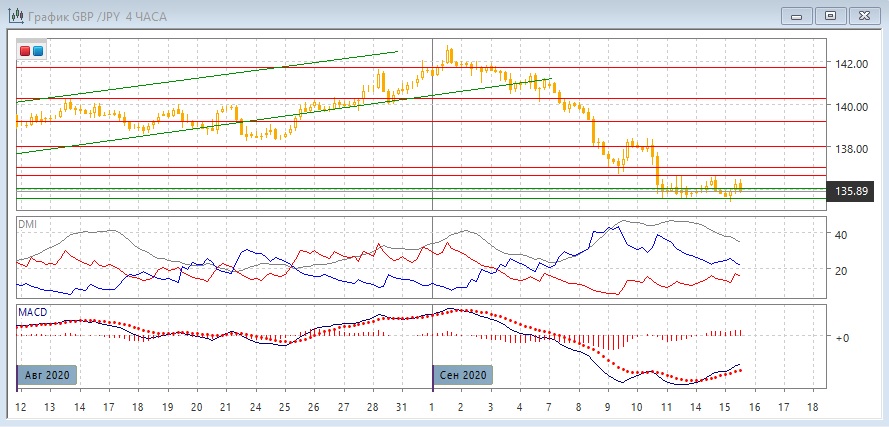Select the DMI indicator label
This screenshot has width=889, height=427.
pyautogui.click(x=27, y=224)
